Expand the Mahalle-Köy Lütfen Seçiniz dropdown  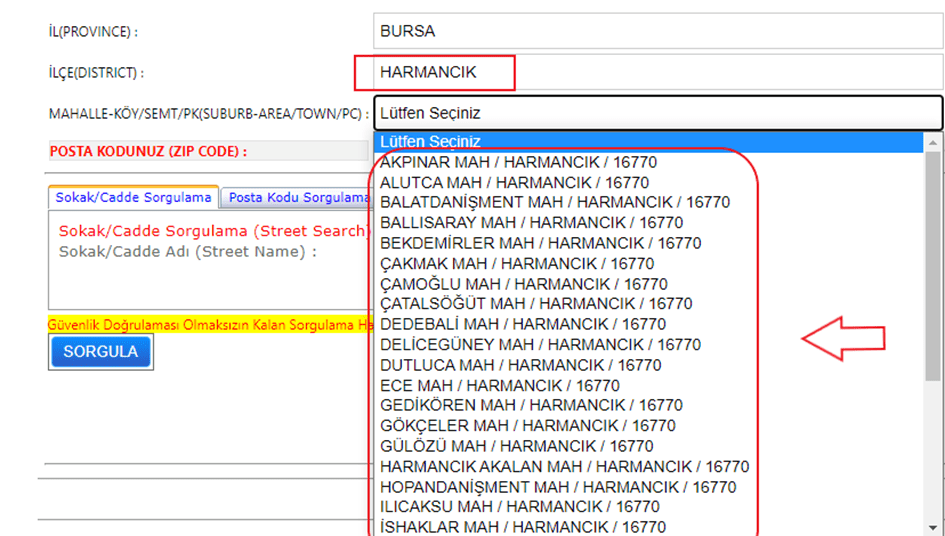click(x=657, y=113)
